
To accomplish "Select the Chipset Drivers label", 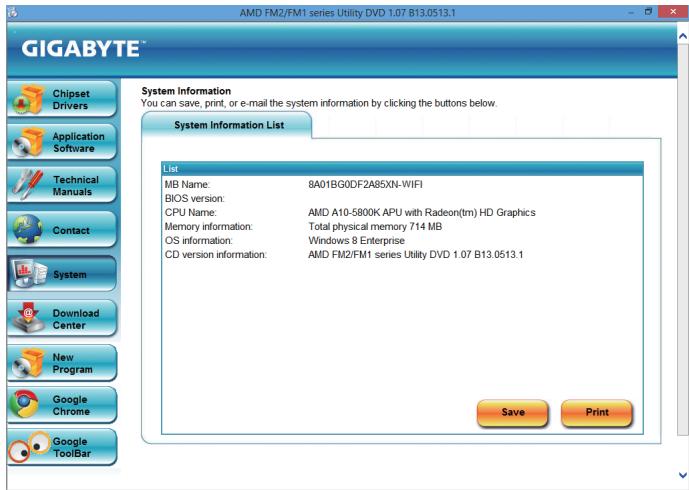I will tap(70, 100).
